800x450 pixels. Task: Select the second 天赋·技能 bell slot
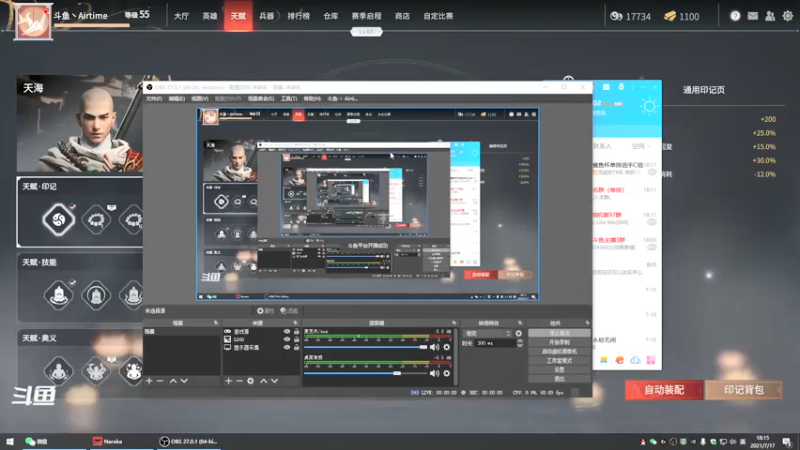click(96, 295)
